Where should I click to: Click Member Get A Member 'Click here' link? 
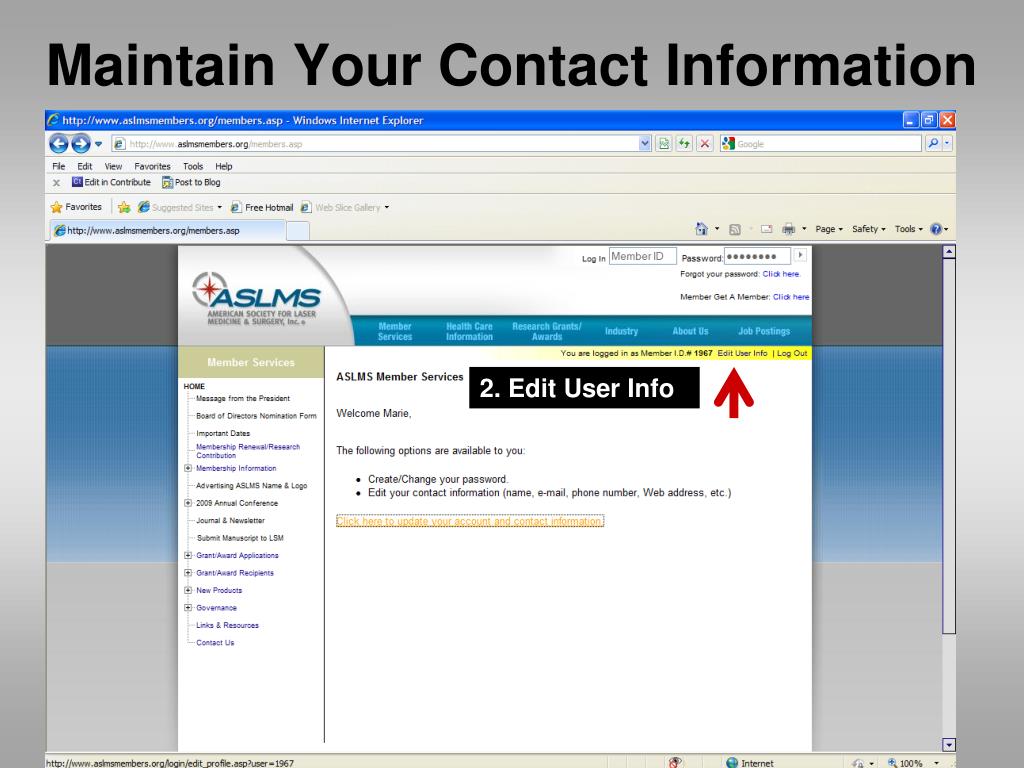tap(791, 297)
